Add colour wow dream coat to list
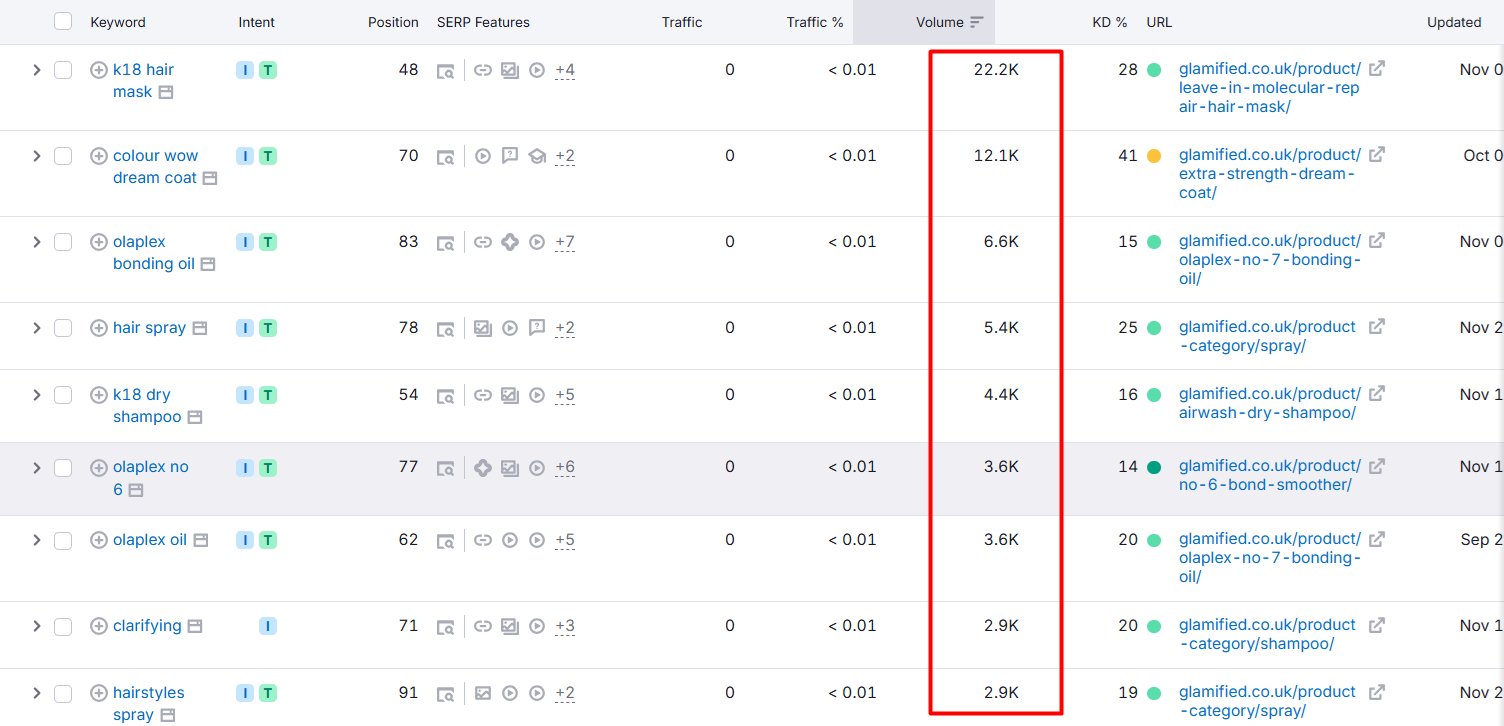The width and height of the screenshot is (1504, 726). tap(99, 156)
